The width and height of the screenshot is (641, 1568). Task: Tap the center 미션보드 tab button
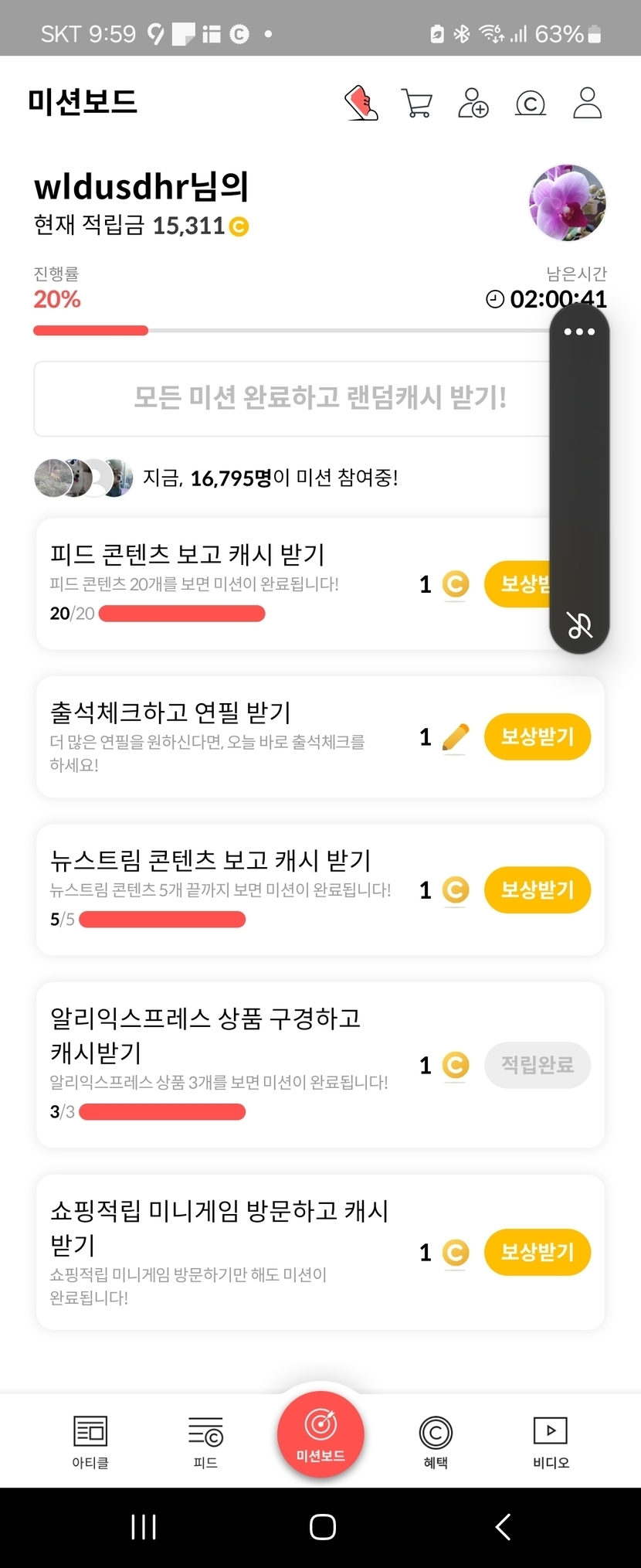pyautogui.click(x=320, y=1434)
